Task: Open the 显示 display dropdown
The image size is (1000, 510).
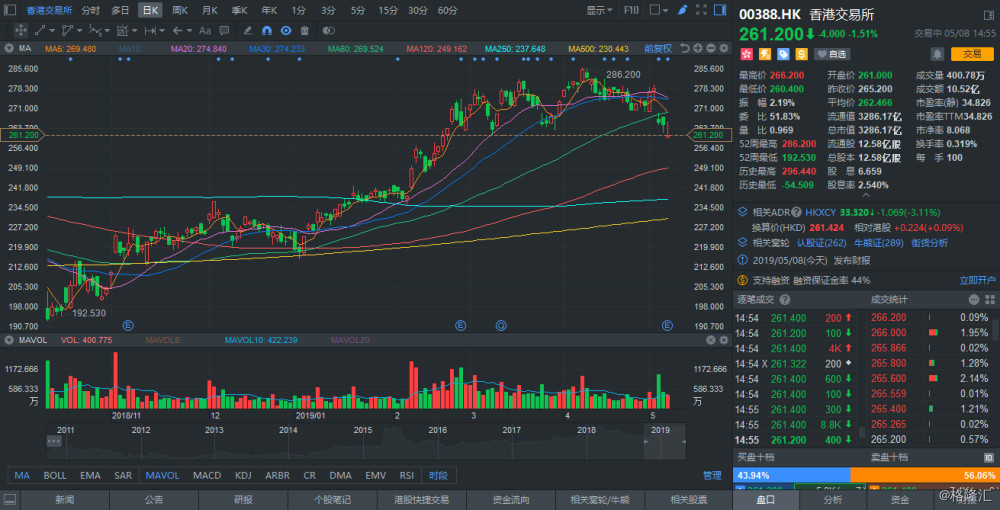Action: [x=599, y=10]
